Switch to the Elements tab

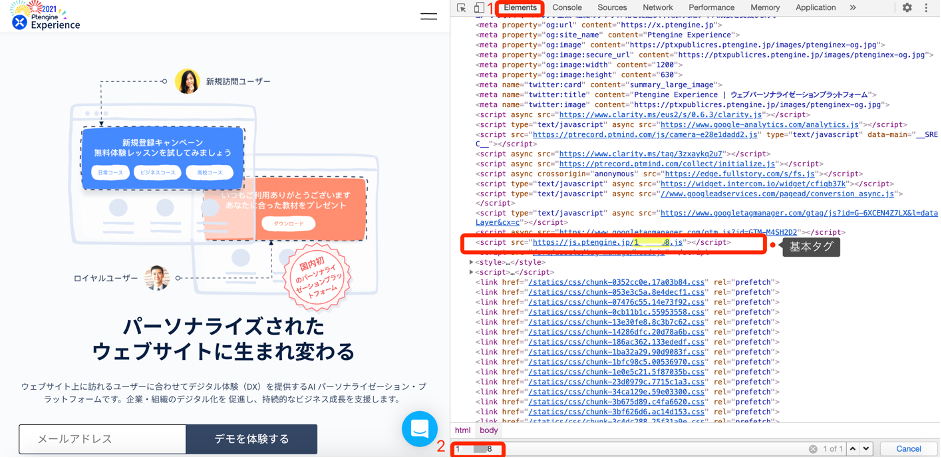point(520,8)
